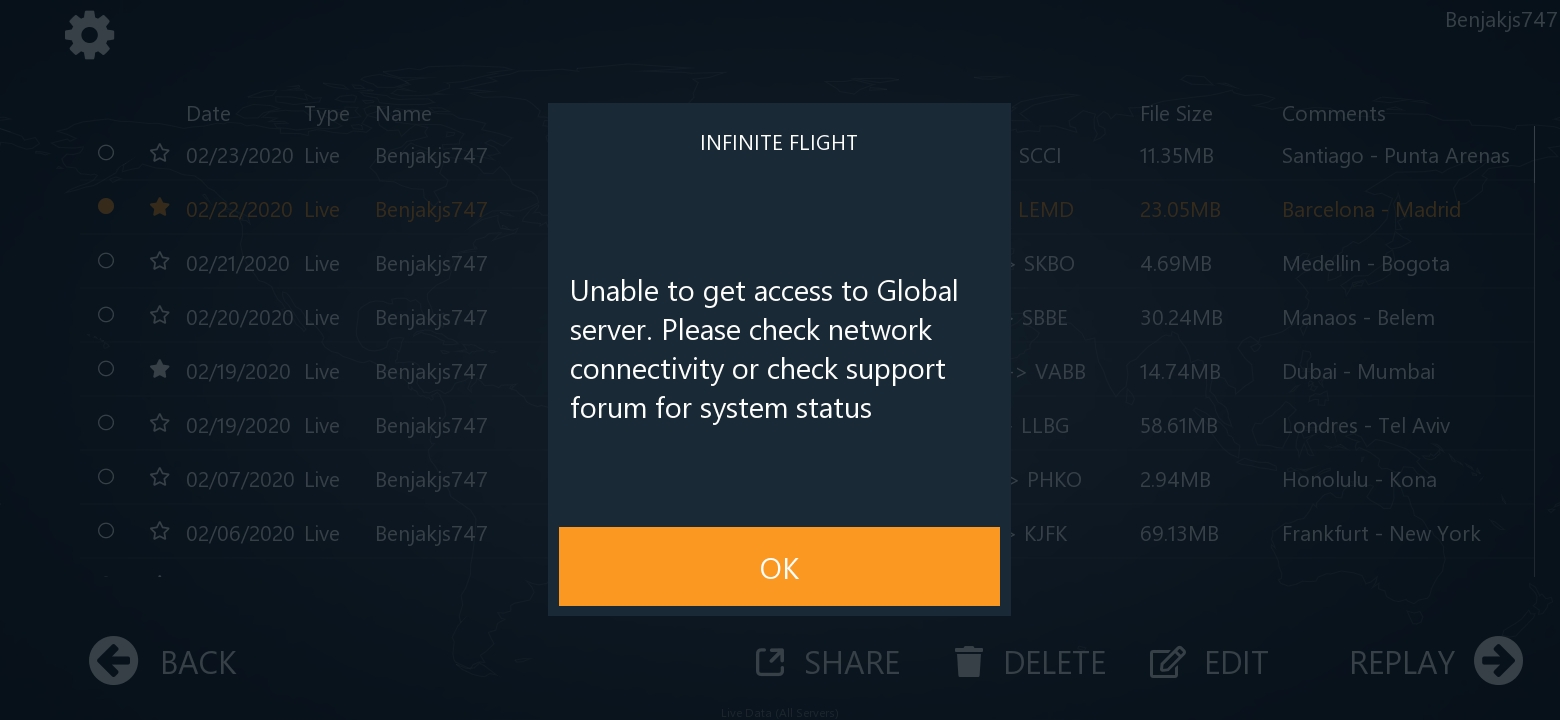Click the Edit pencil icon
Screen dimensions: 1560x720
(x=1167, y=662)
